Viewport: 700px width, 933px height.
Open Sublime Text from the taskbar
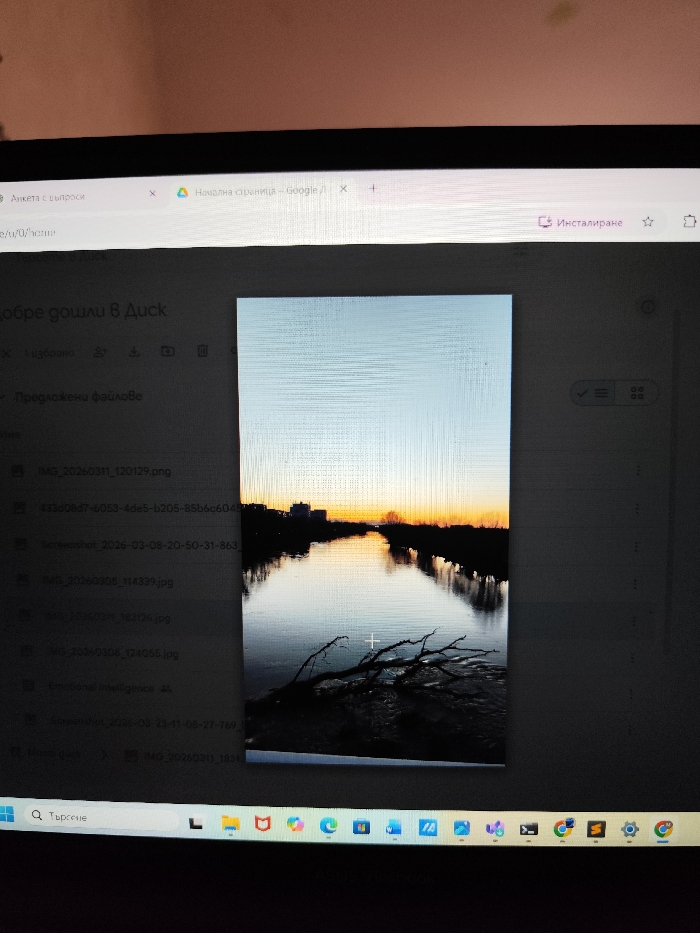[596, 829]
